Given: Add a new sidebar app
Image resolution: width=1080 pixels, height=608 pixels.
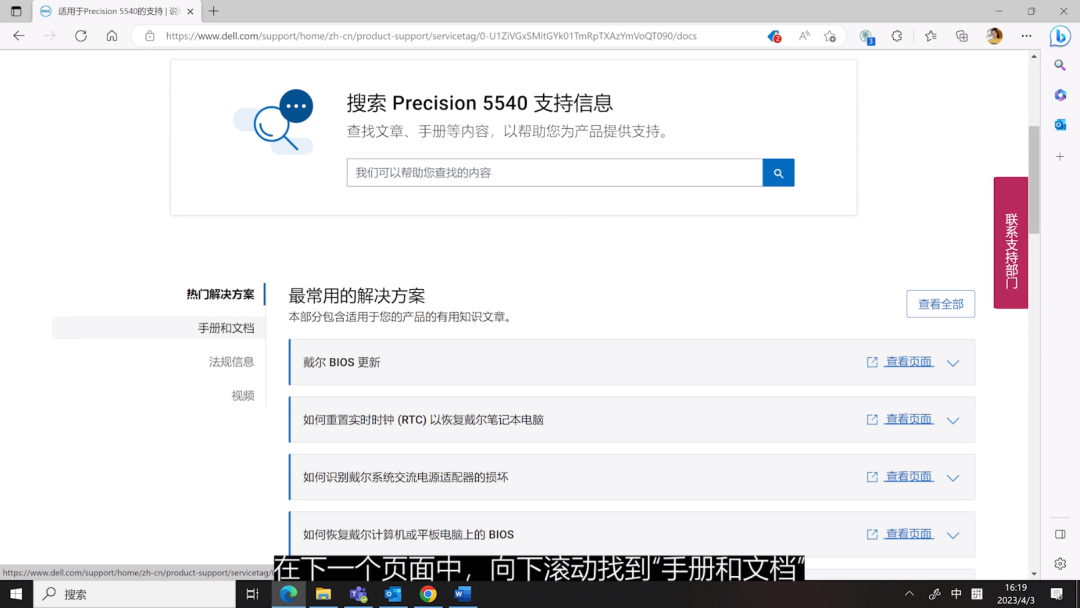Looking at the screenshot, I should (1060, 156).
